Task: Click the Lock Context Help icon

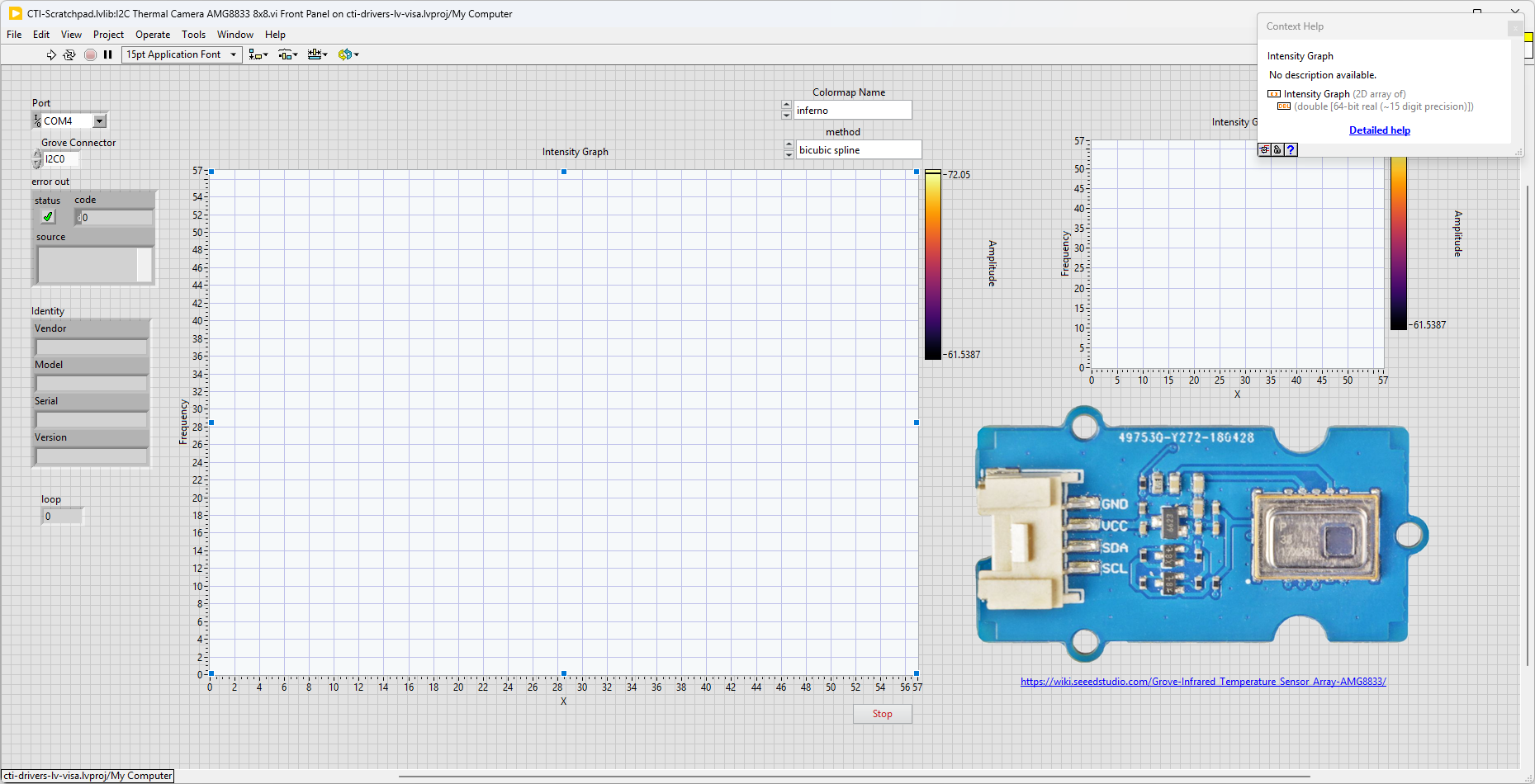Action: tap(1277, 149)
